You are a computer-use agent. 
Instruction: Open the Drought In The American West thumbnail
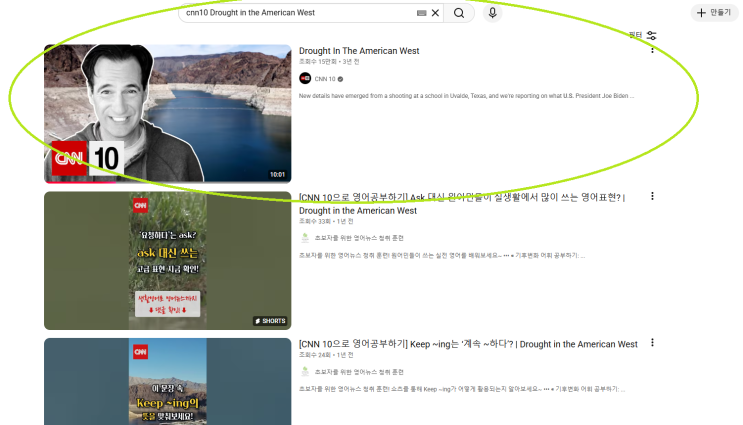pyautogui.click(x=168, y=114)
